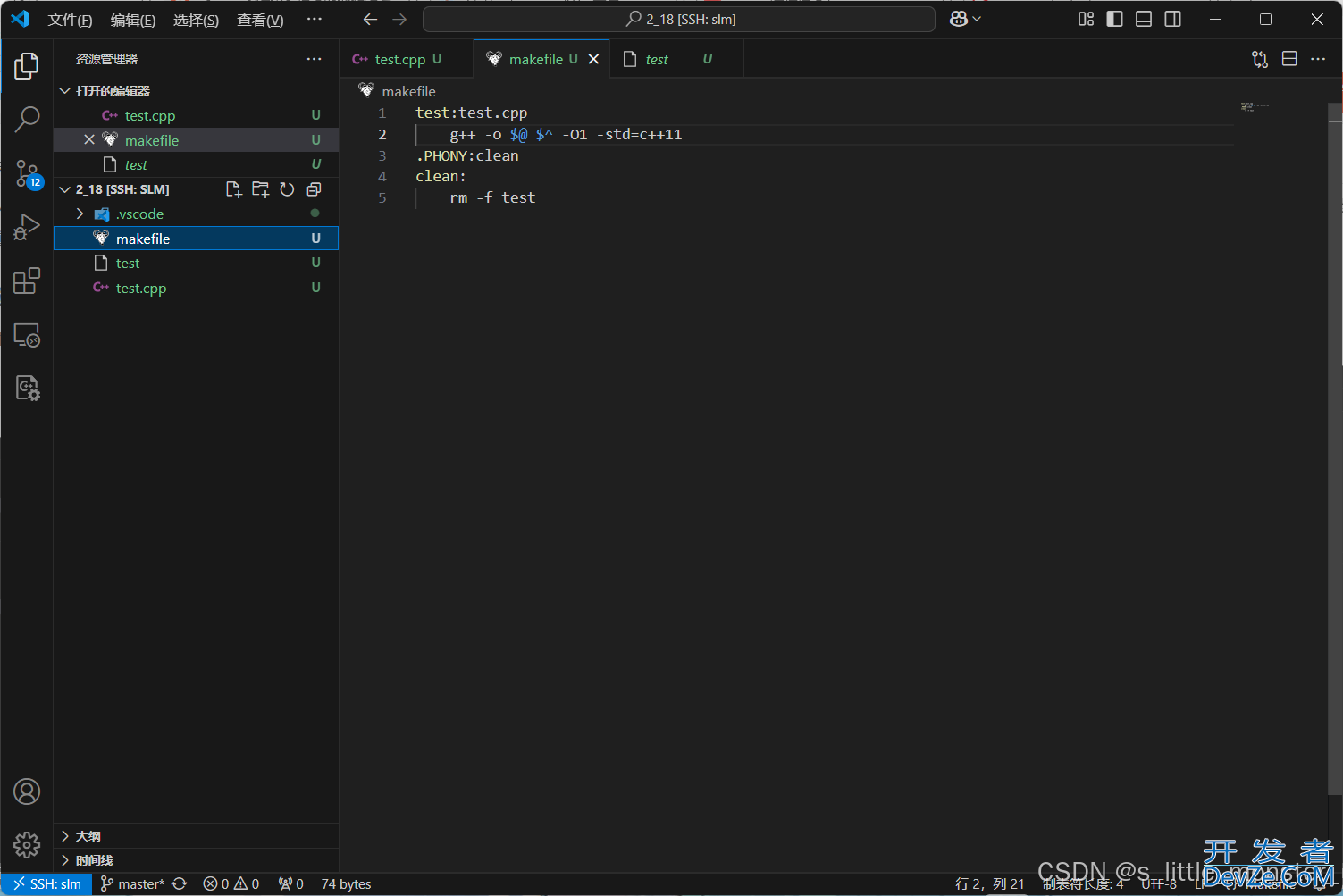Close makefile in the Open Editors list
This screenshot has height=896, width=1343.
[89, 140]
